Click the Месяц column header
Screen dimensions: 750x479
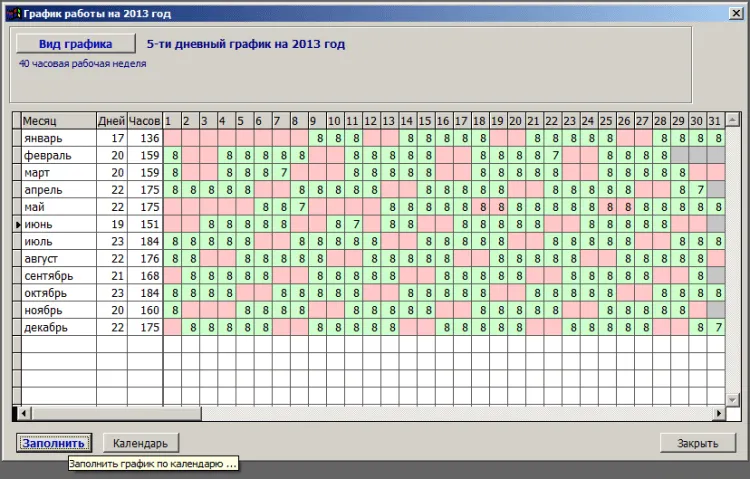click(x=59, y=121)
